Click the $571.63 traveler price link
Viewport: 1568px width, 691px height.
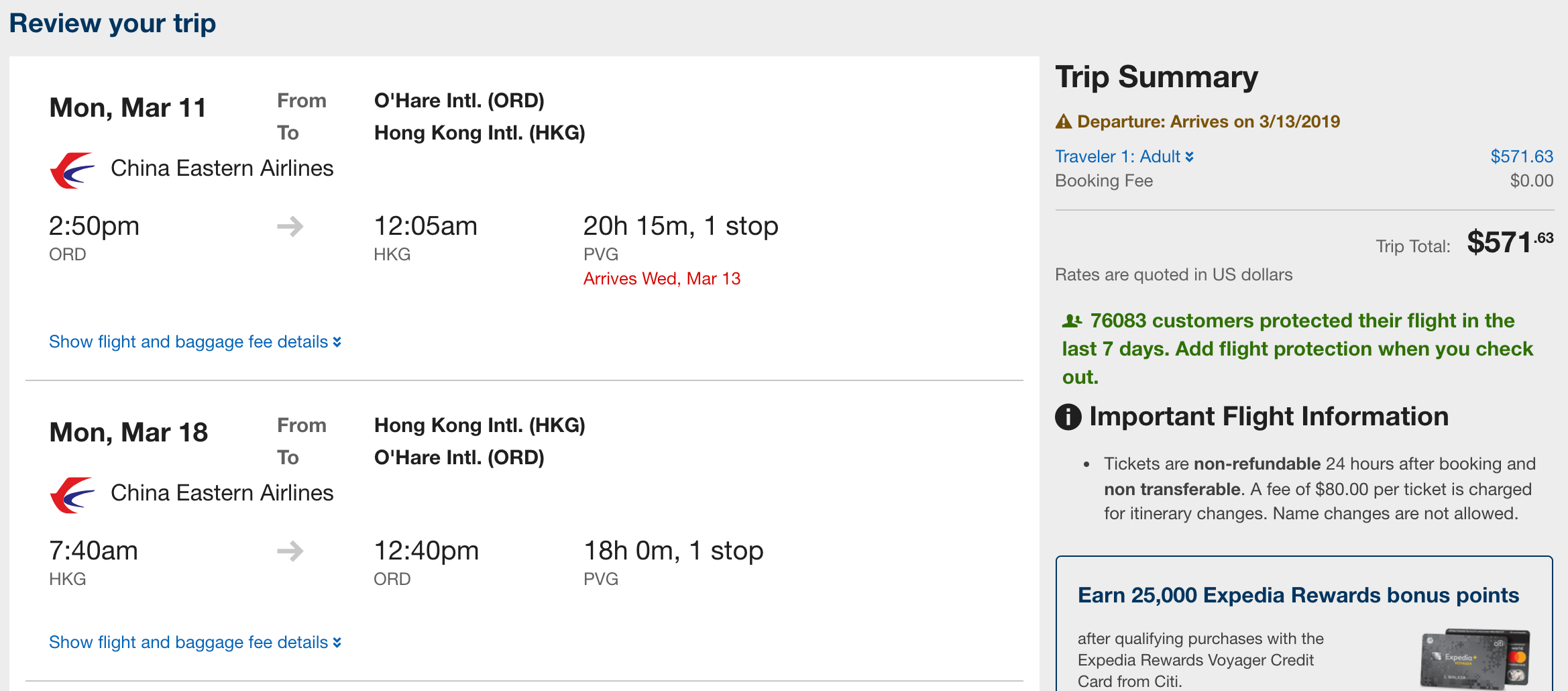pos(1521,157)
